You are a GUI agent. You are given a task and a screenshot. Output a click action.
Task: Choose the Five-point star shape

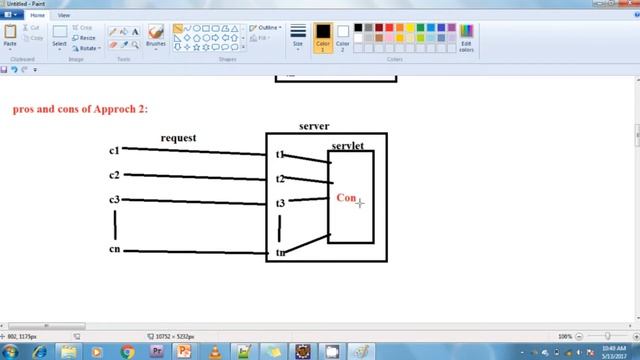(197, 47)
